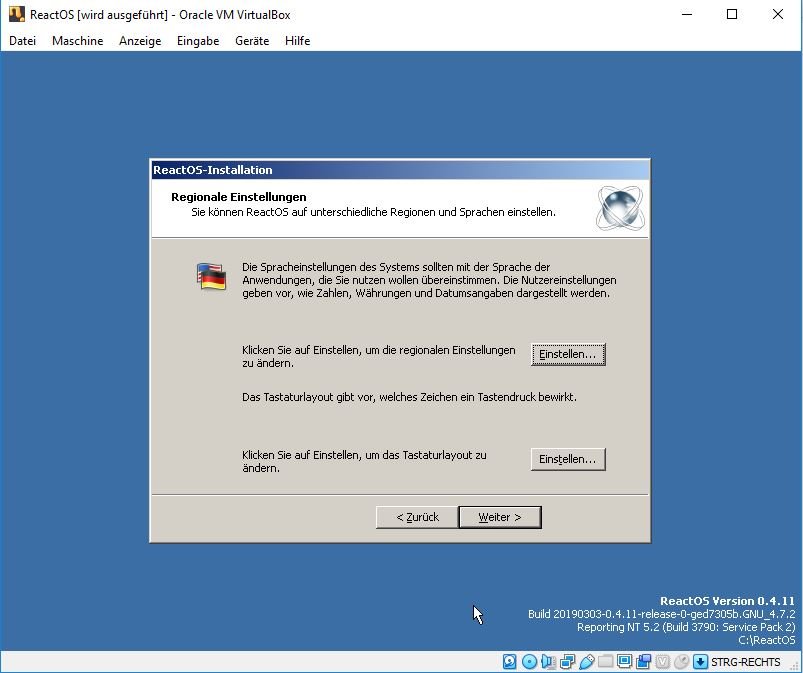The image size is (803, 673).
Task: Click 'ReactOS Version 0.4.11' text
Action: pos(727,601)
